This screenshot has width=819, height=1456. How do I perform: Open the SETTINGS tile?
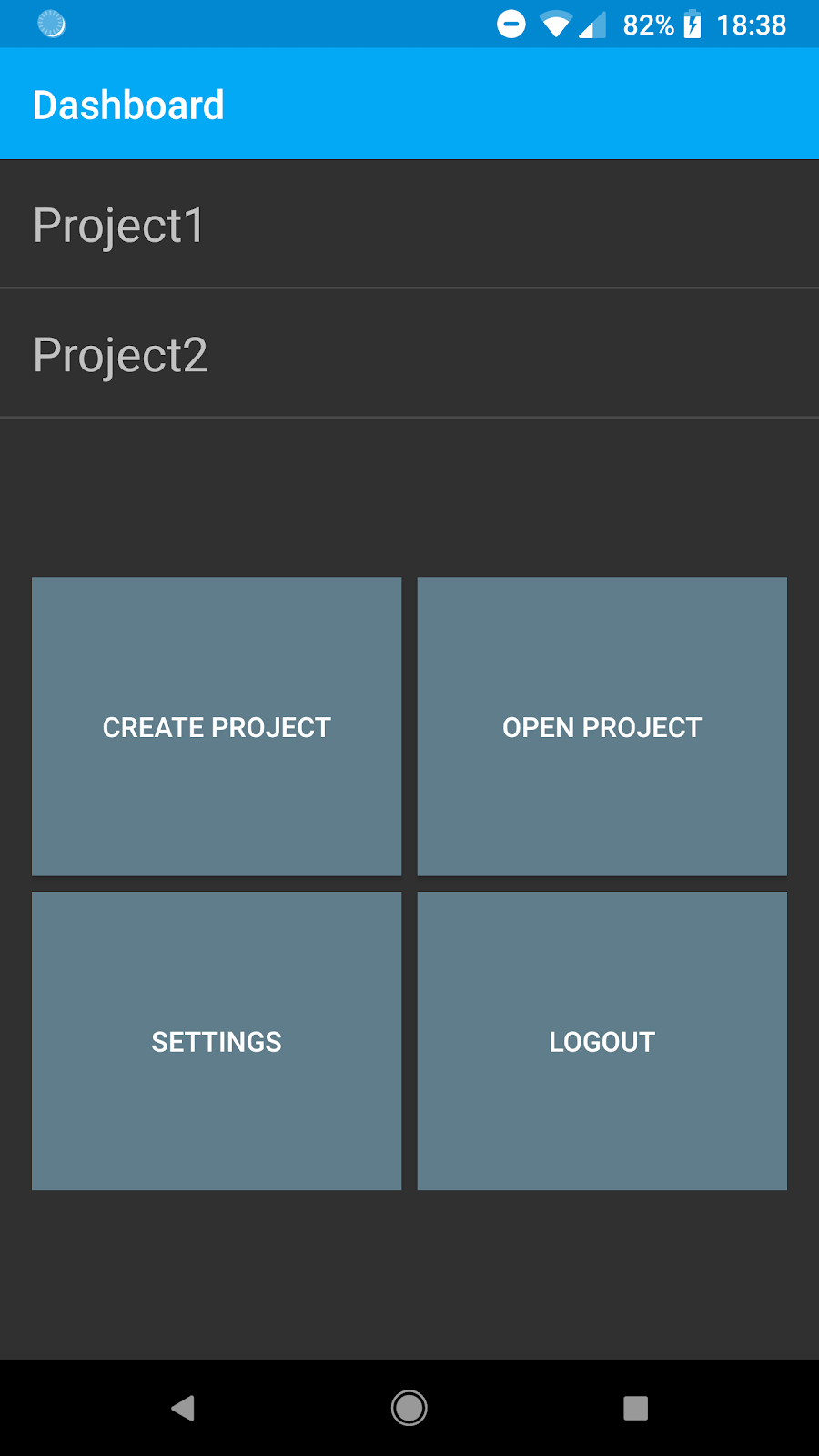(217, 1041)
